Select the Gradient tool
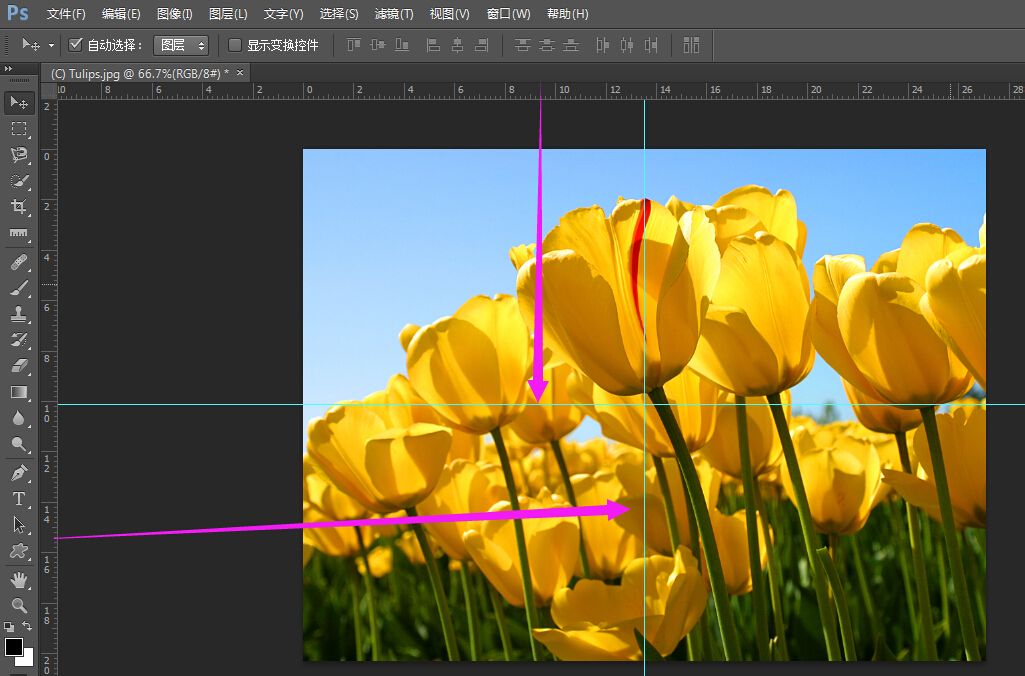The height and width of the screenshot is (676, 1025). [19, 392]
